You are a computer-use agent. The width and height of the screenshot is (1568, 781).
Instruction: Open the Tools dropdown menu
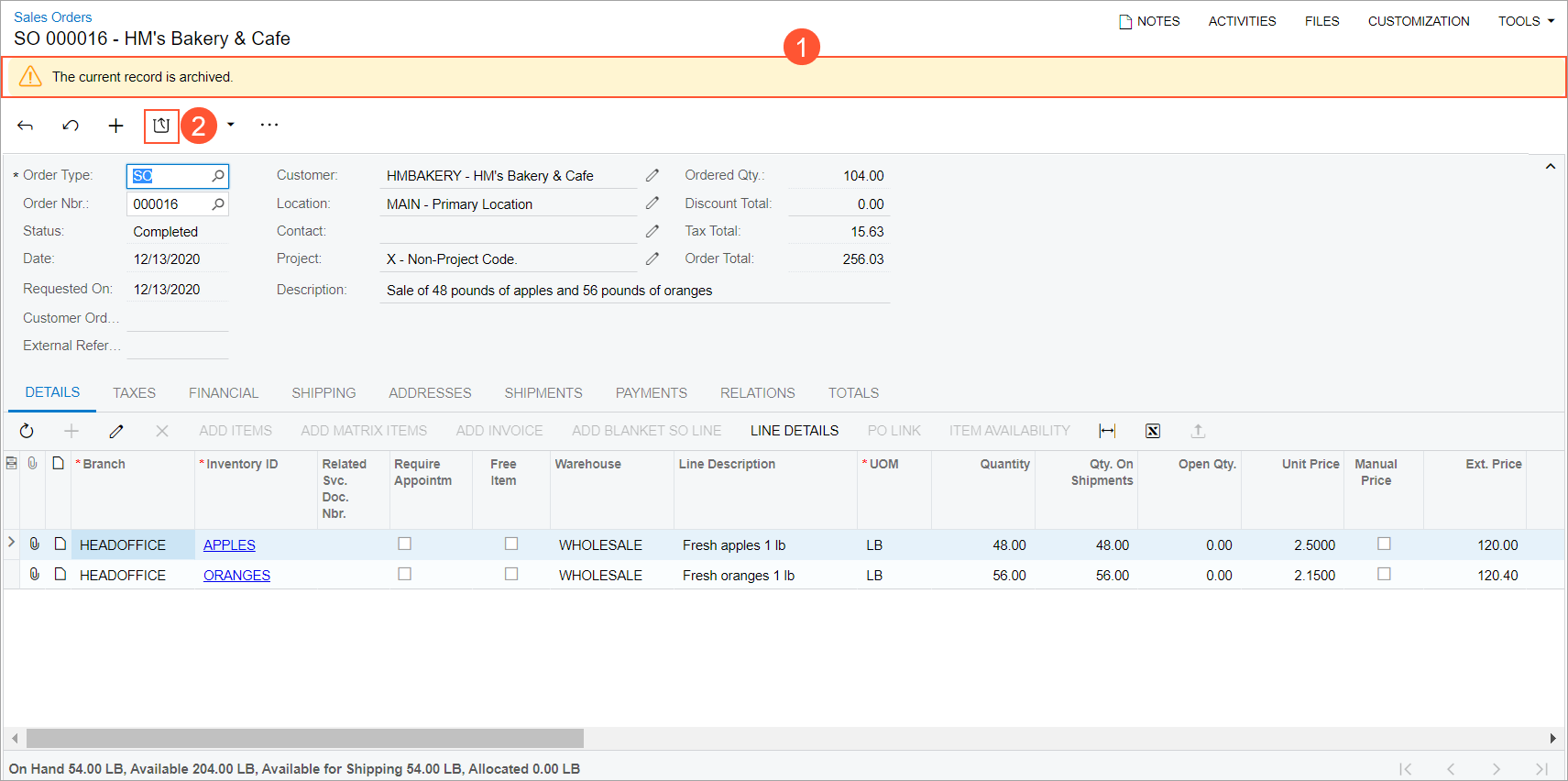1526,21
